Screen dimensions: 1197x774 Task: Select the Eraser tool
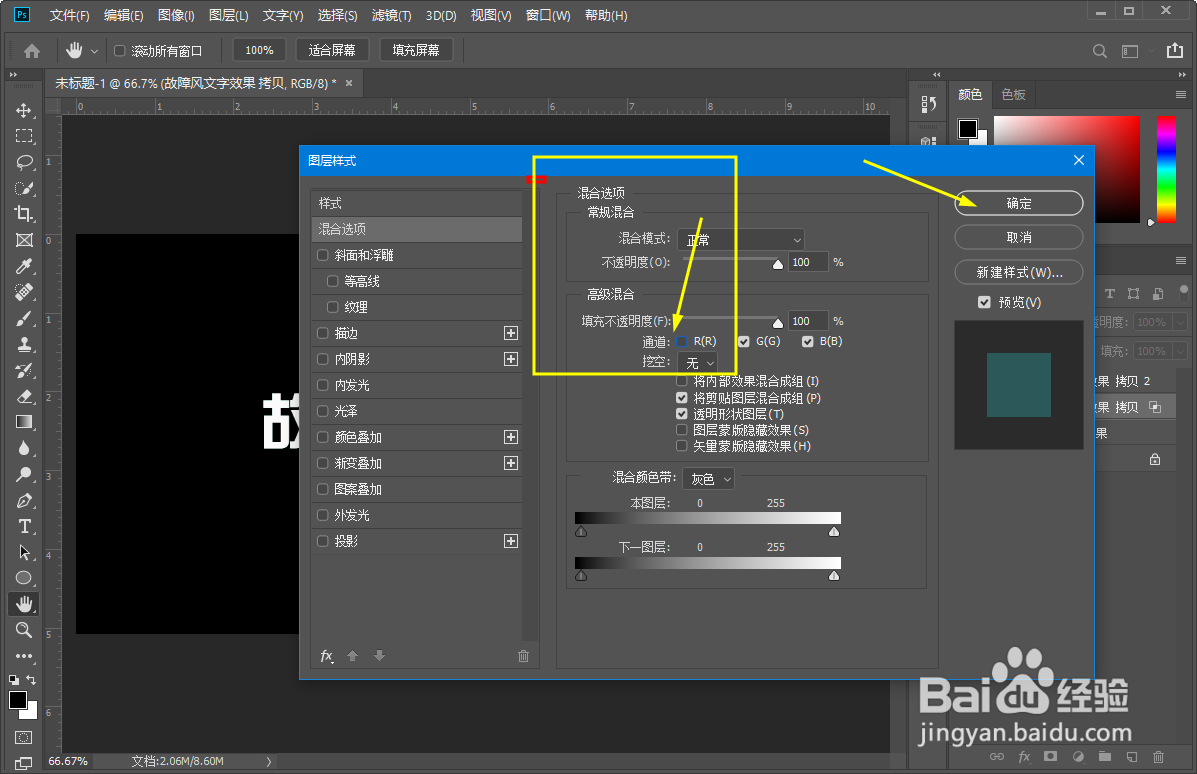pyautogui.click(x=24, y=396)
